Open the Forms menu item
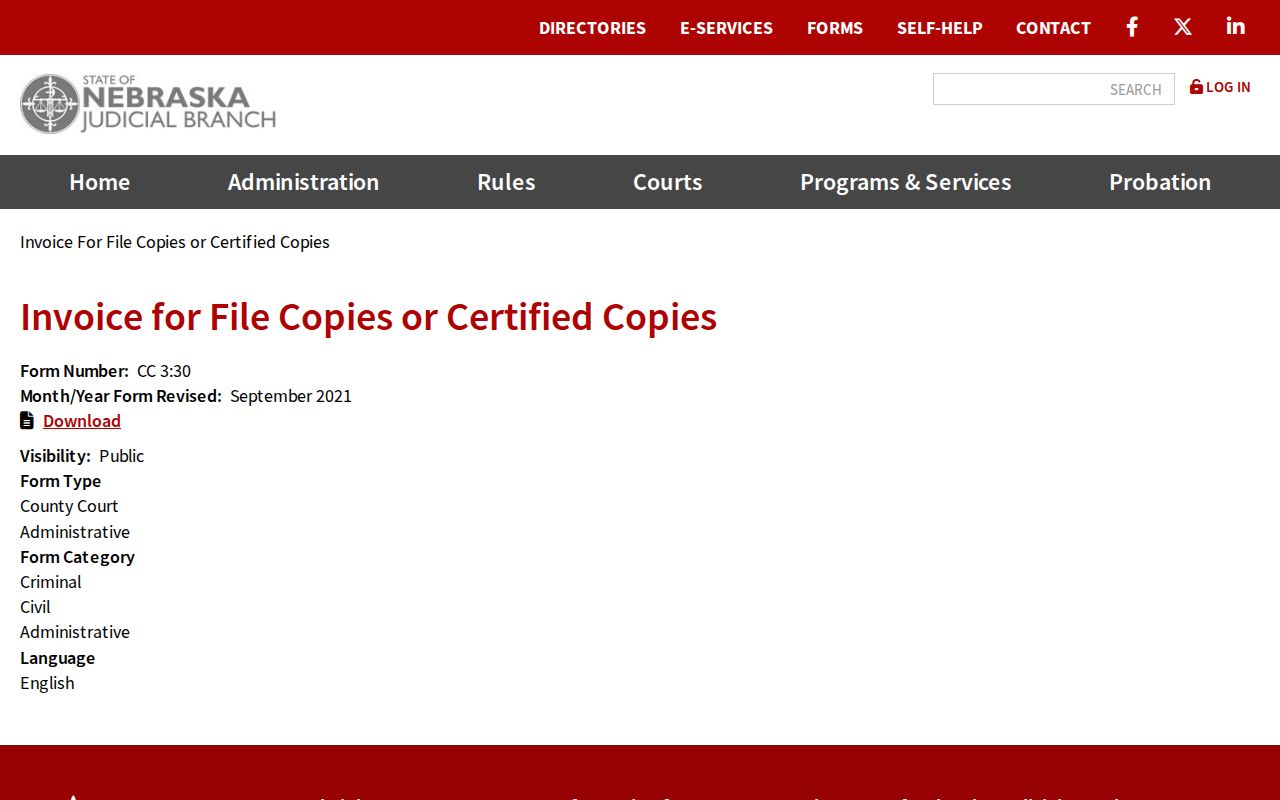Screen dimensions: 1280x800 835,28
